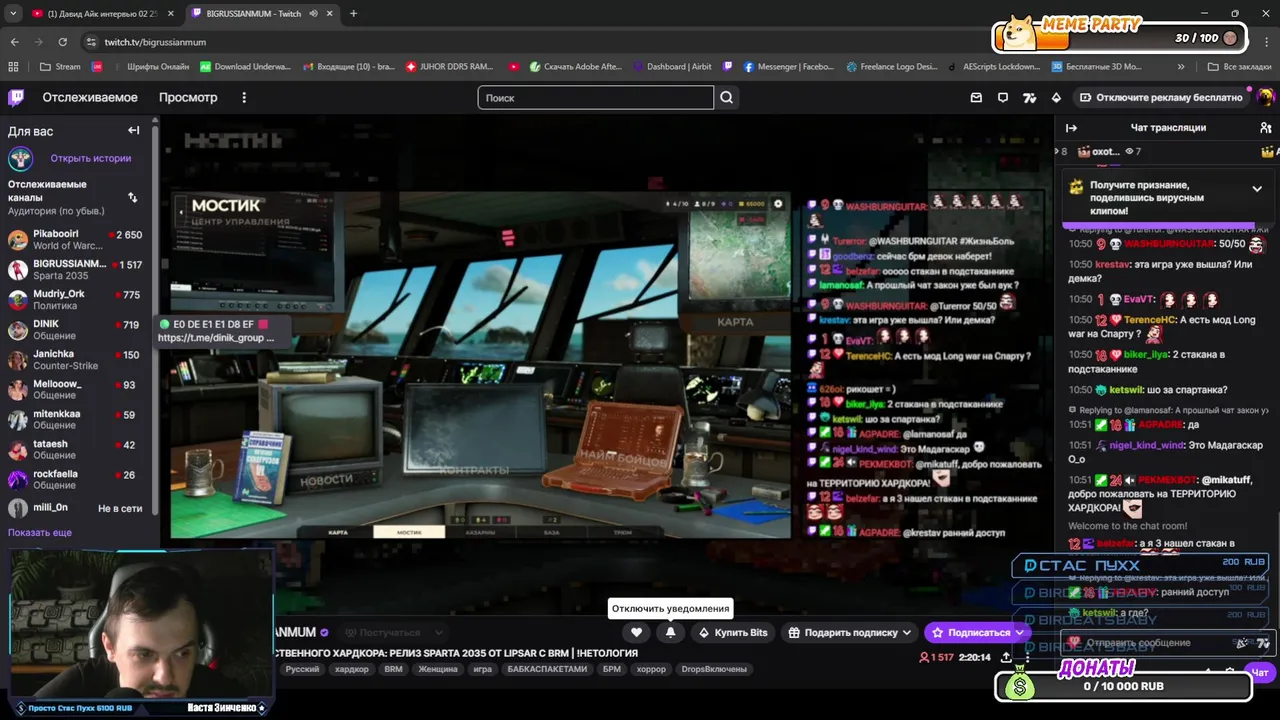Select the BIGRUSSIANMUM - Twitch browser tab
Image resolution: width=1280 pixels, height=720 pixels.
(262, 13)
